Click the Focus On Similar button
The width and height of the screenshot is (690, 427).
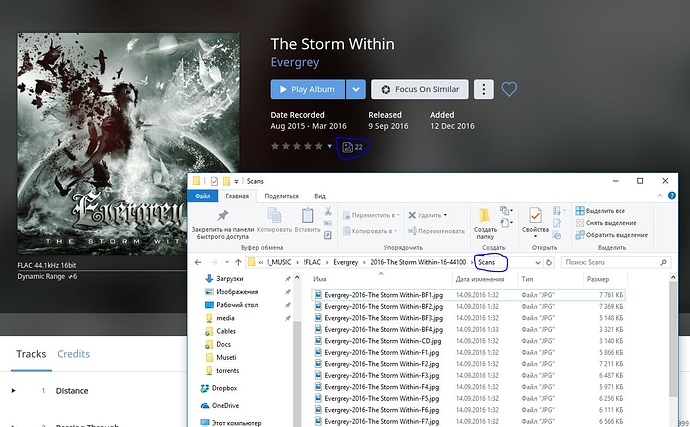pos(420,89)
